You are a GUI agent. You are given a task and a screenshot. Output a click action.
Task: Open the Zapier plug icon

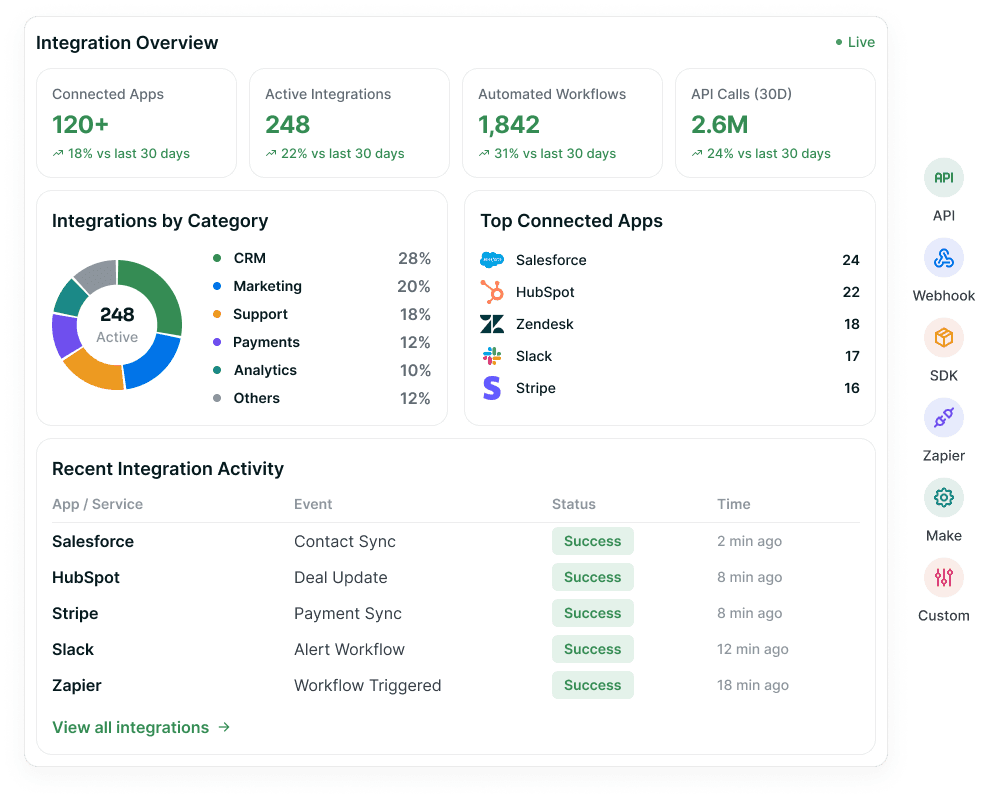(943, 418)
